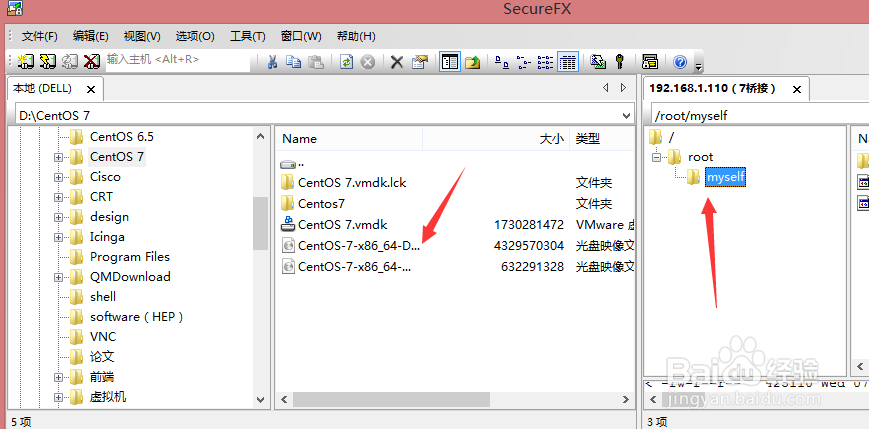Open the 工具(T) menu
The image size is (869, 429).
(248, 37)
